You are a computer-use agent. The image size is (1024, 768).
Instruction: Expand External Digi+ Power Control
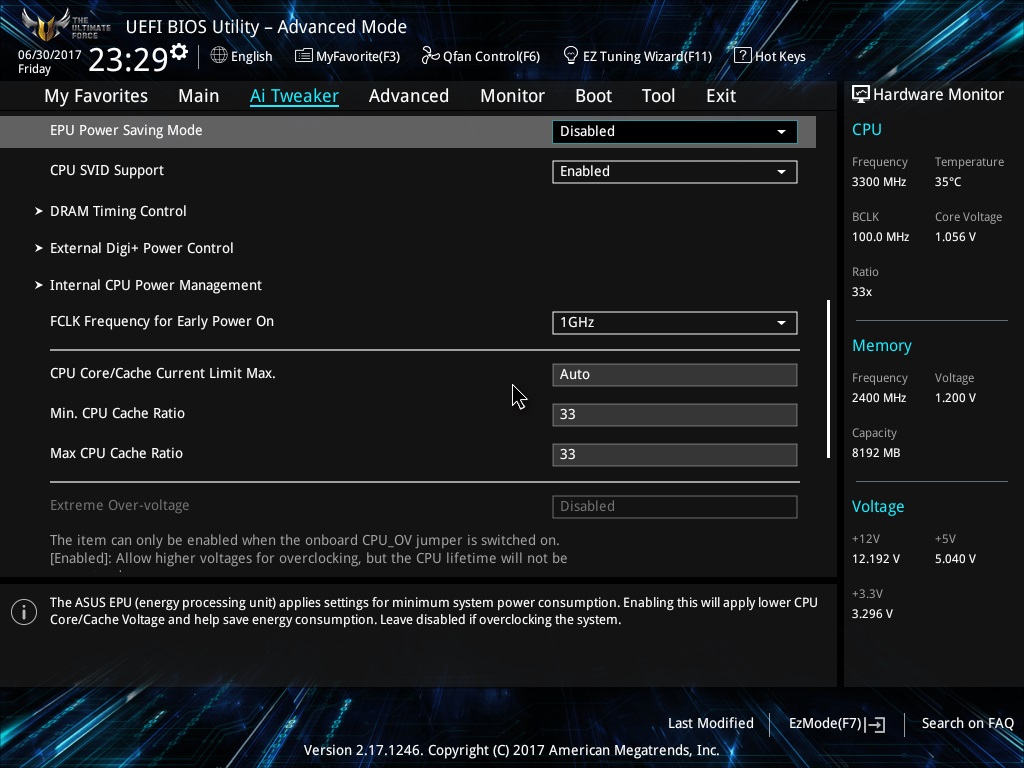coord(141,248)
